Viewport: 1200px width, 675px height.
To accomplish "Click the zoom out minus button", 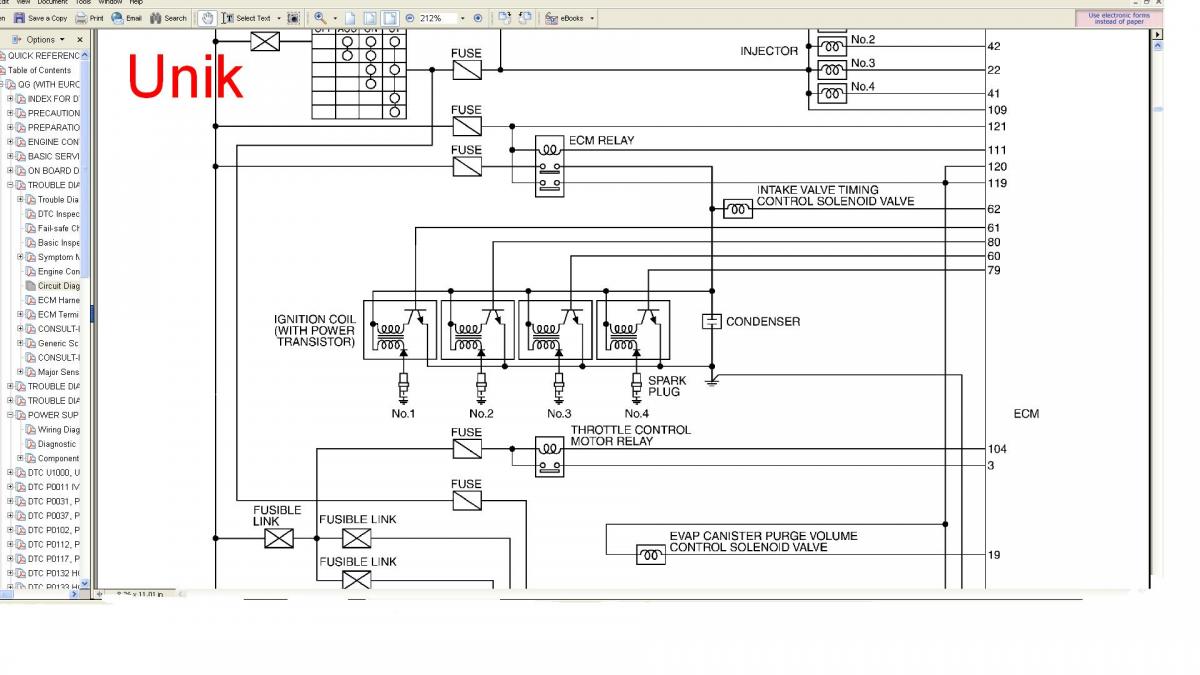I will (410, 18).
